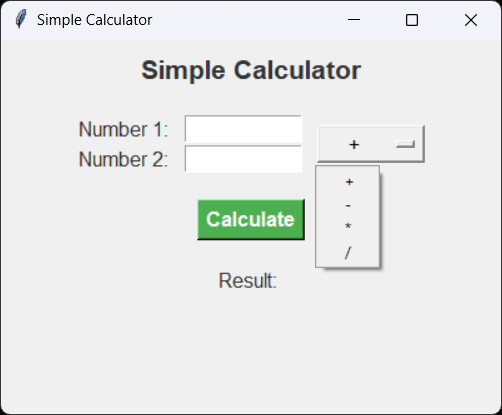Click the bold Simple Calculator heading
The image size is (502, 415).
coord(251,70)
